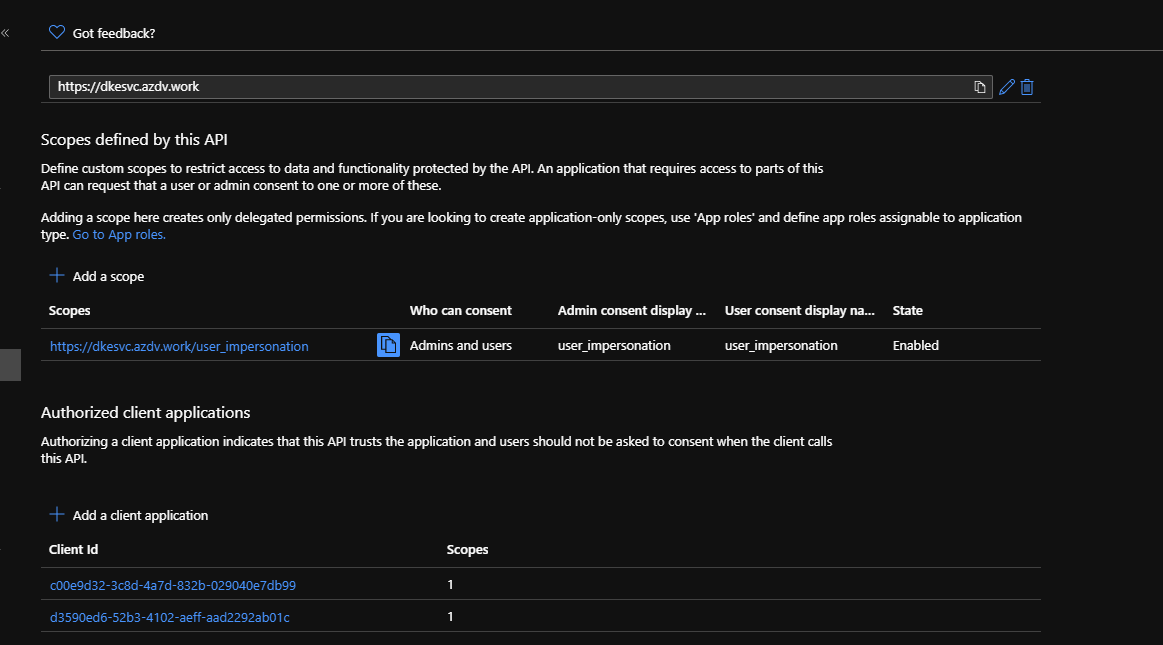Delete the Application ID URI via trash icon
This screenshot has width=1163, height=645.
click(x=1026, y=87)
